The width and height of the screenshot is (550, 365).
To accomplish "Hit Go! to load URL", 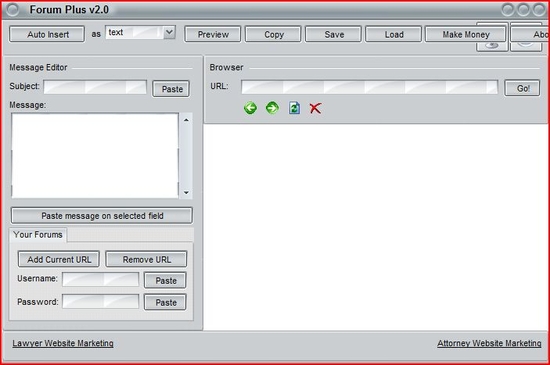I will (x=522, y=88).
